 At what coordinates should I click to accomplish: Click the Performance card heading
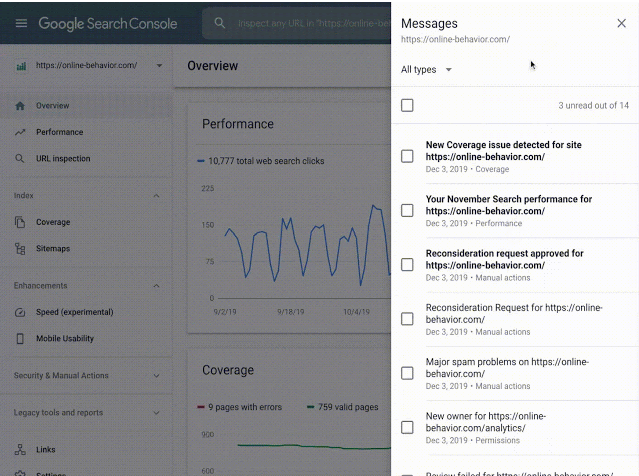point(238,124)
